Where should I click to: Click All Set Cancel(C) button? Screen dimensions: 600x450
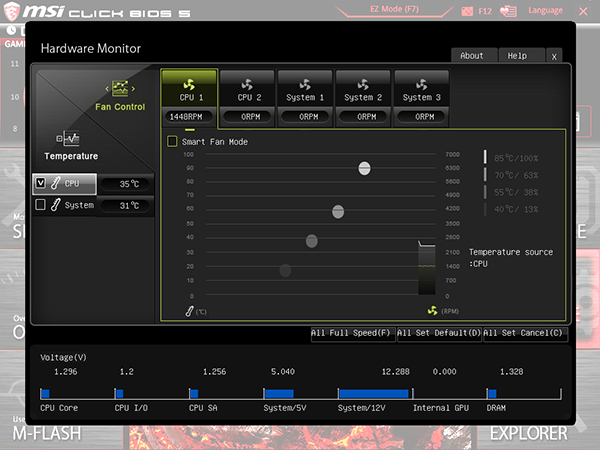pos(524,333)
